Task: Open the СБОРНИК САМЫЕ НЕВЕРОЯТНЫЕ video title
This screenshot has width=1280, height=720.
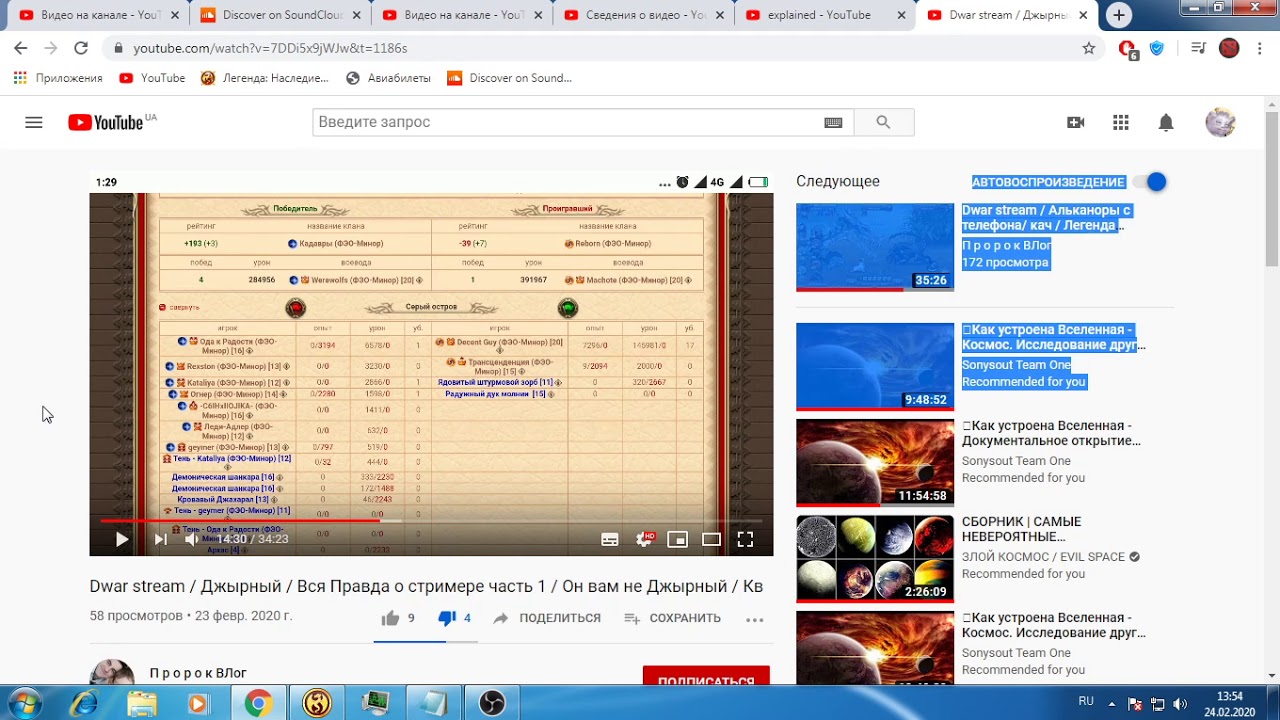Action: coord(1022,530)
